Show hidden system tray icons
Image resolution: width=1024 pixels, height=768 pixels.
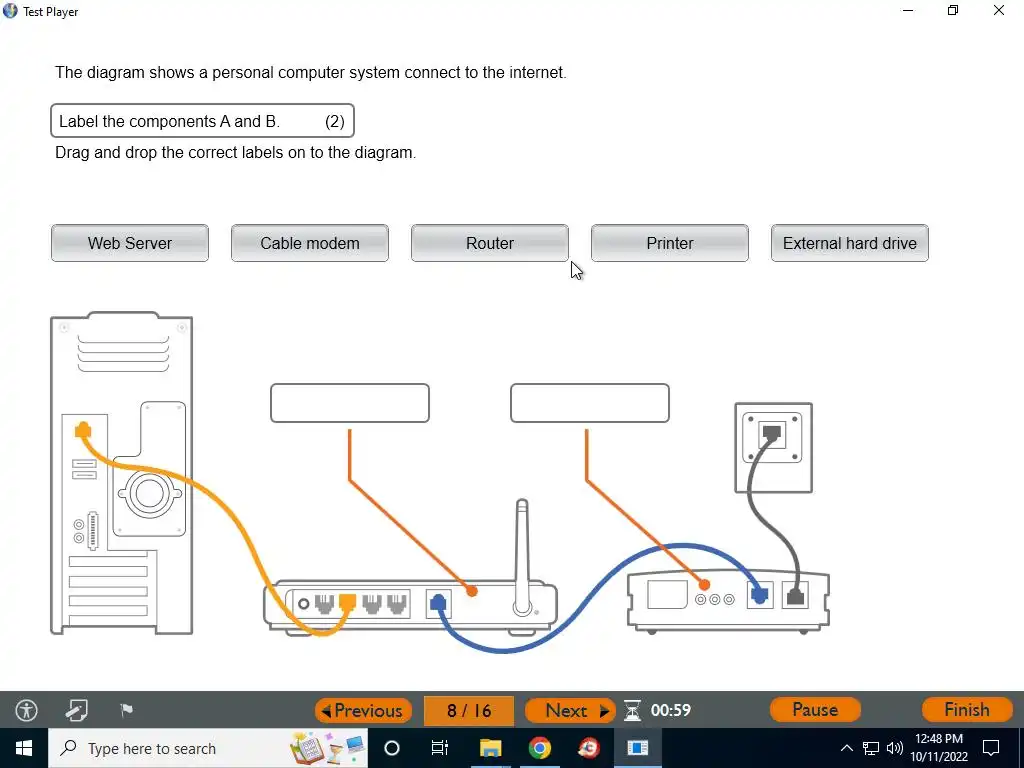pos(846,748)
